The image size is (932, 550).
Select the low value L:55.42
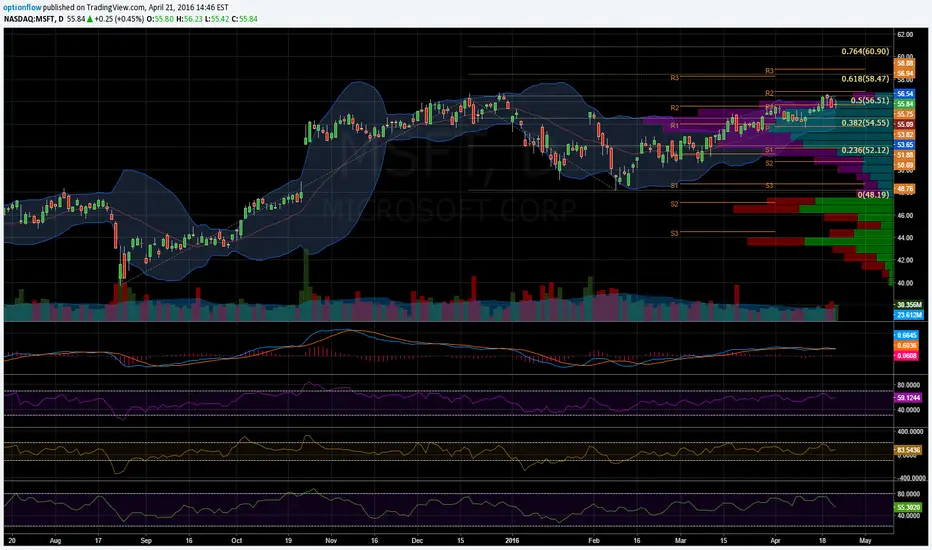pyautogui.click(x=217, y=19)
